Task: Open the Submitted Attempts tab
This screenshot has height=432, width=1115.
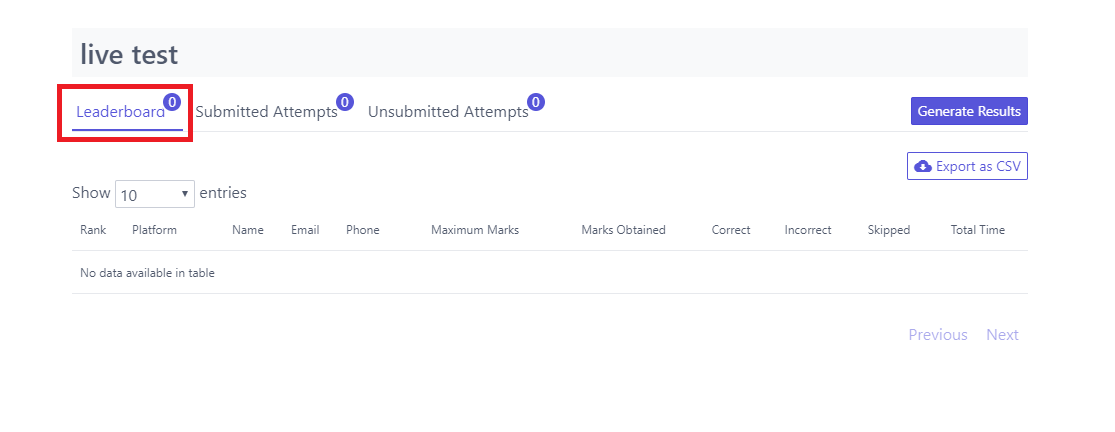Action: [x=266, y=112]
